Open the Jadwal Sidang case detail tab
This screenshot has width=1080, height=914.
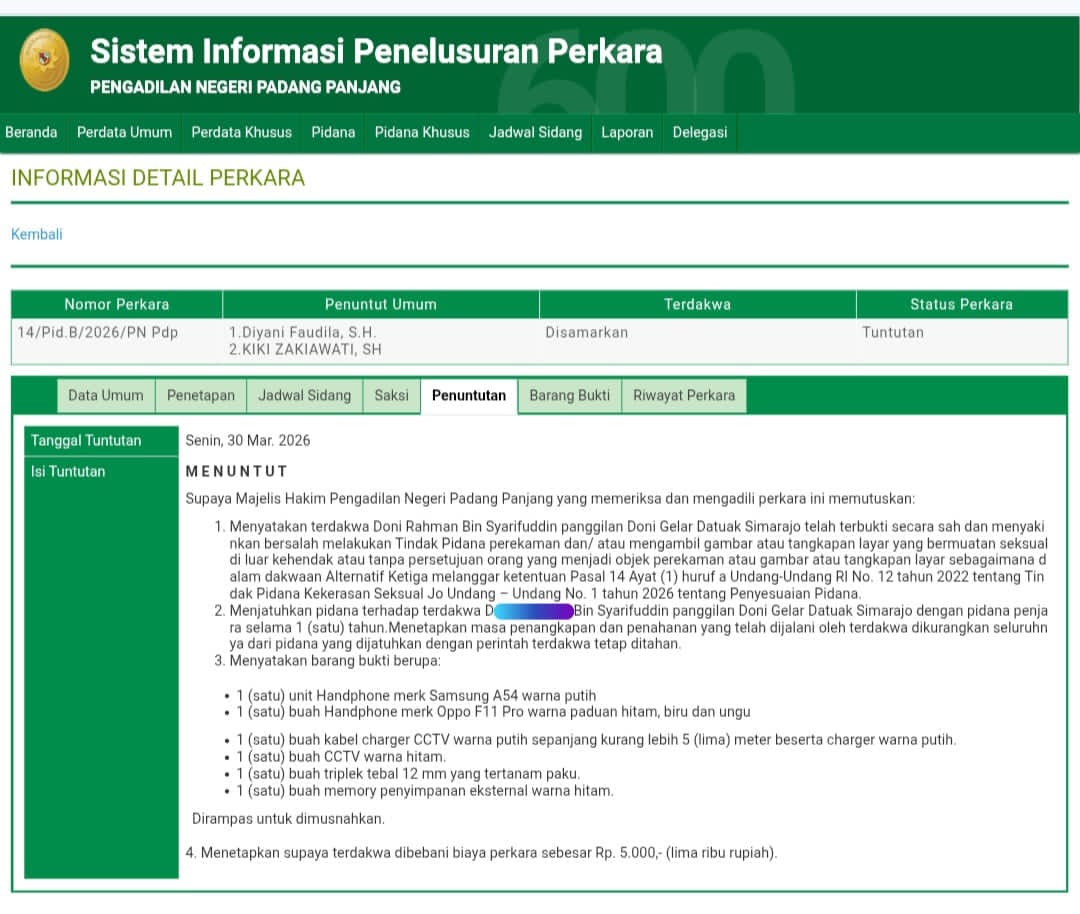tap(304, 396)
